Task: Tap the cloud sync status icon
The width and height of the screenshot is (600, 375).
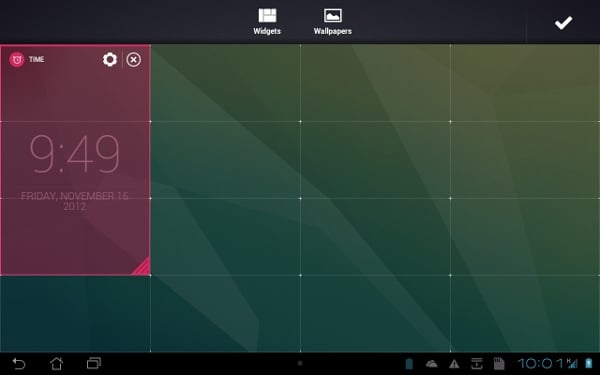Action: (431, 364)
